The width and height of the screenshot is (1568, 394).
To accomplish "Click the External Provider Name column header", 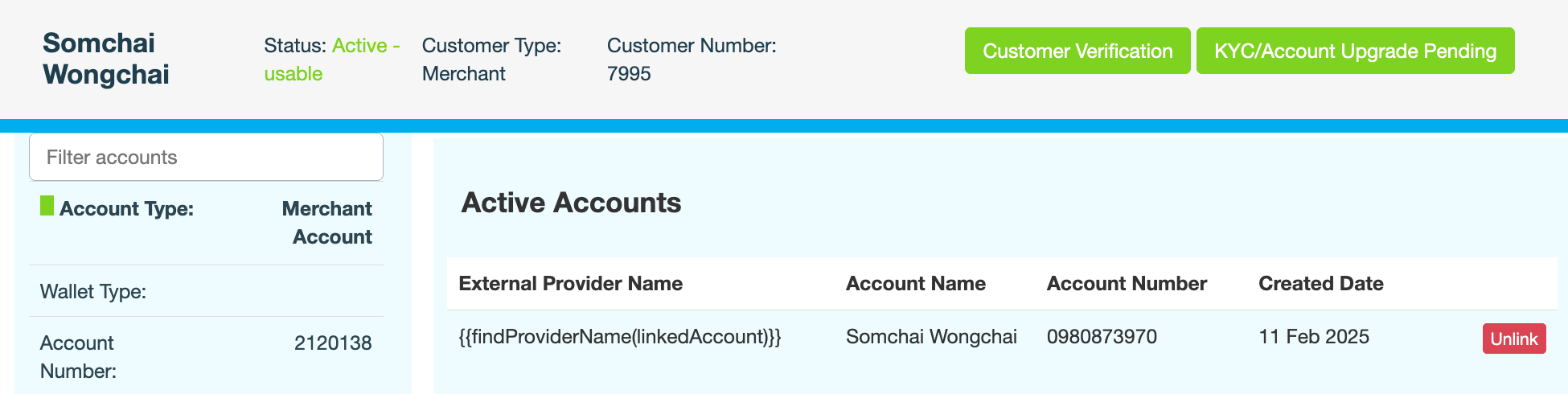I will tap(570, 284).
